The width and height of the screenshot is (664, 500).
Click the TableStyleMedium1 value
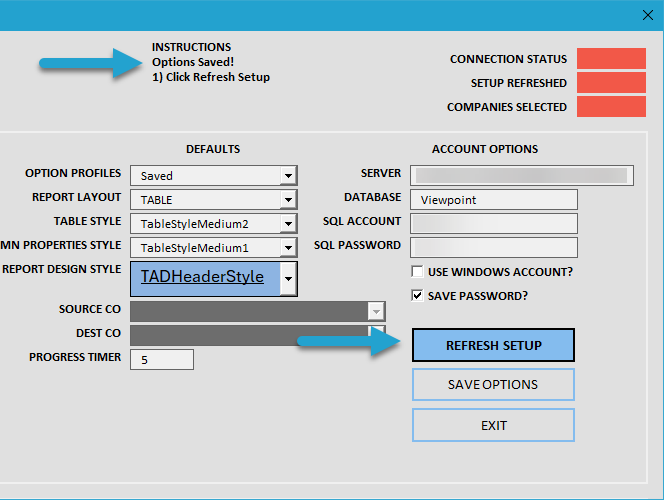point(194,248)
